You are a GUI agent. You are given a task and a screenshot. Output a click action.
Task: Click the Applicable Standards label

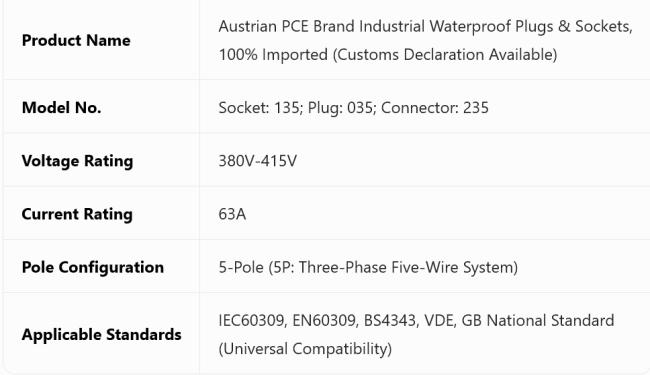pos(102,334)
